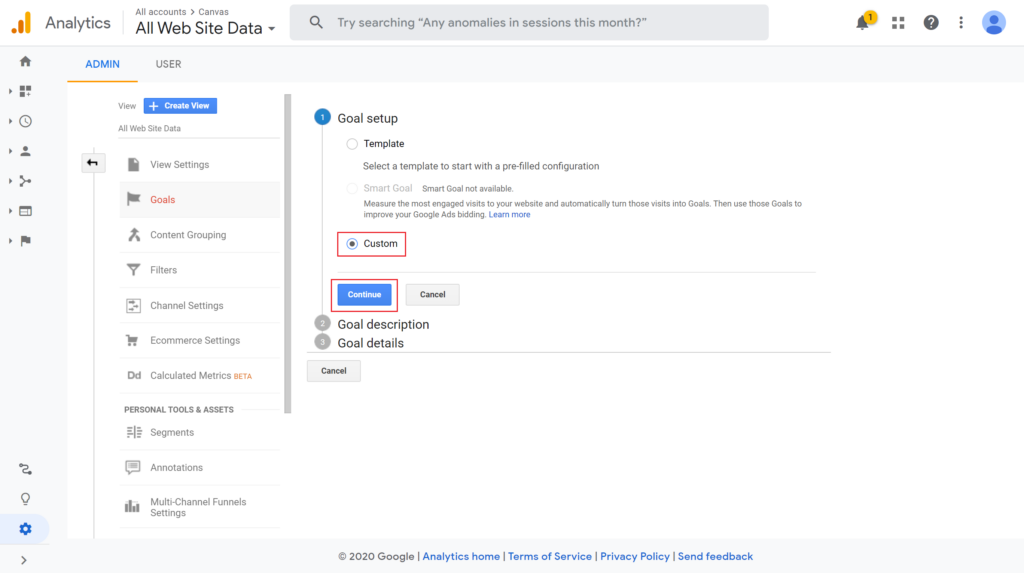Open the Home icon in left sidebar
1024x573 pixels.
click(25, 61)
